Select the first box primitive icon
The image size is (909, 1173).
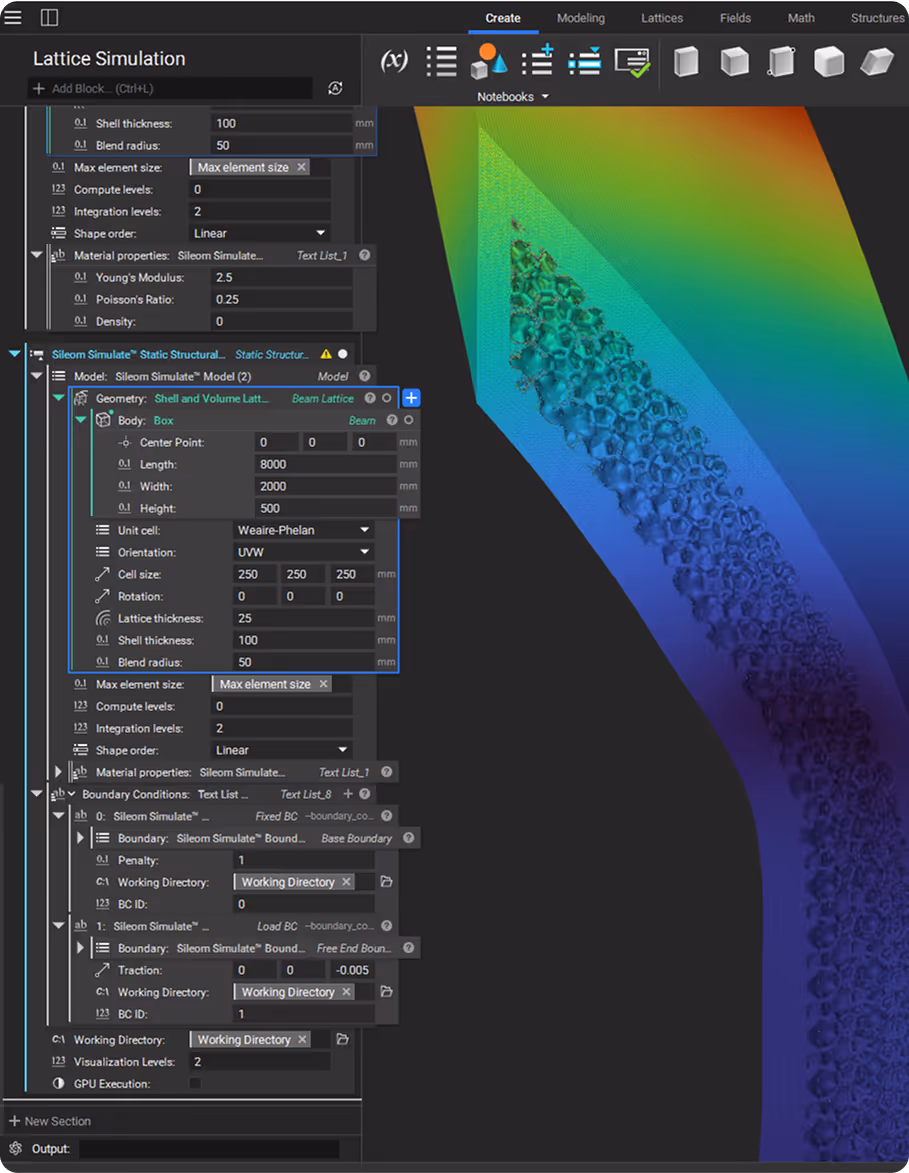pos(686,61)
